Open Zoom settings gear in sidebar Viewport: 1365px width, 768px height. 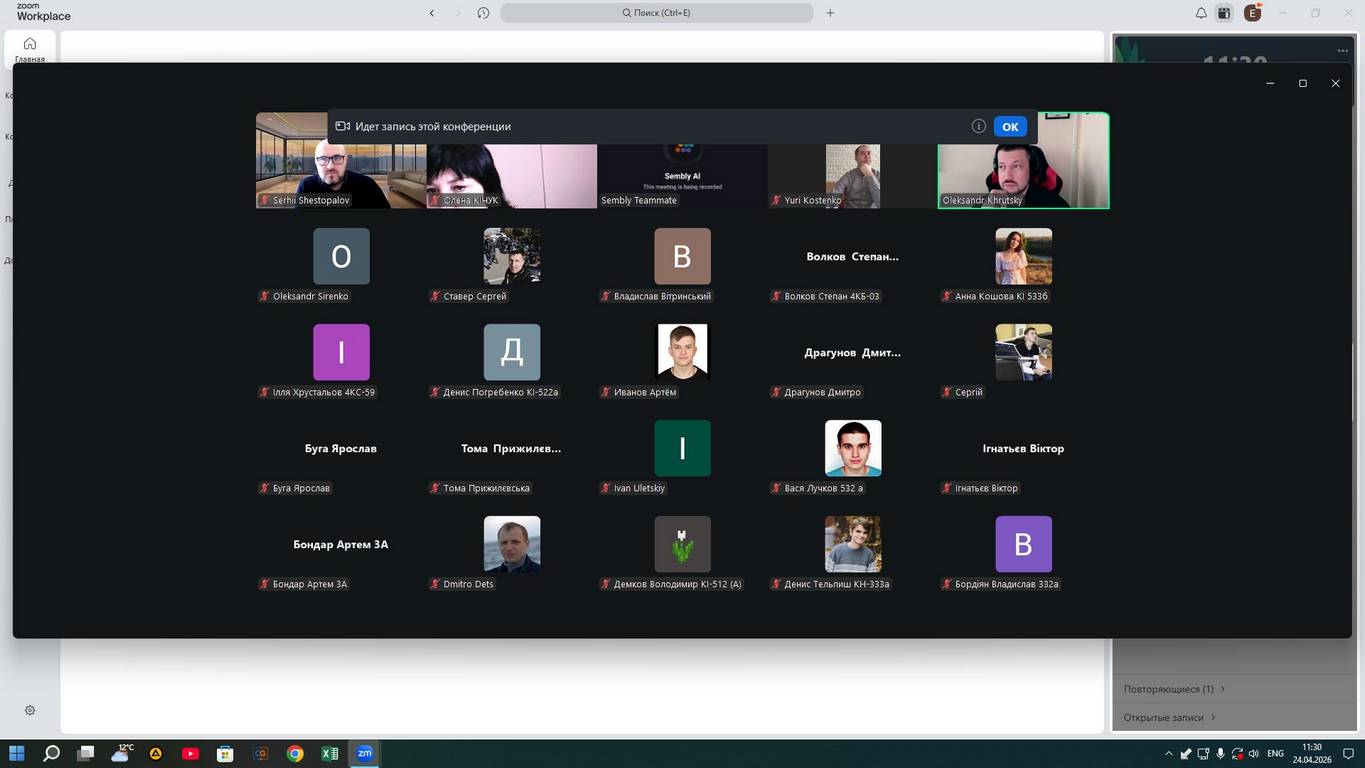click(x=30, y=710)
